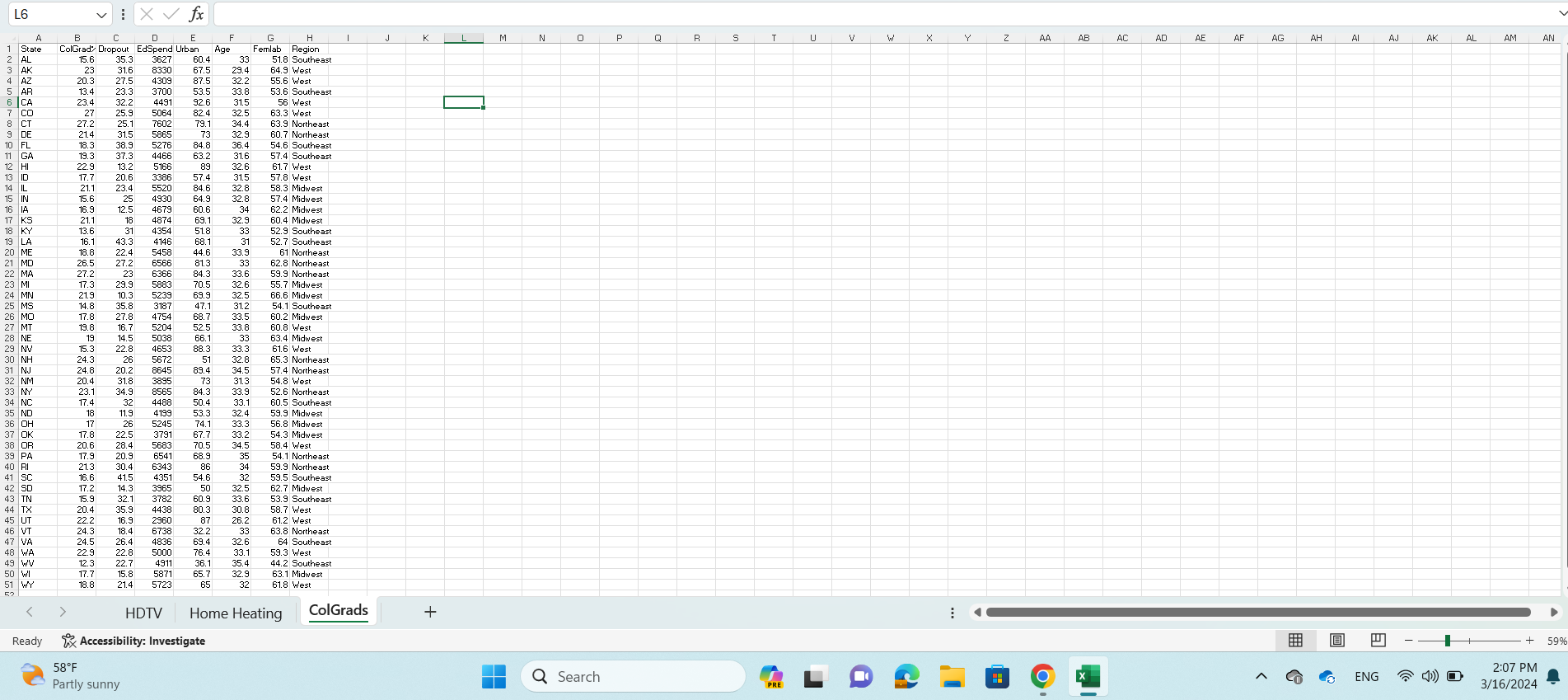The height and width of the screenshot is (700, 1568).
Task: Click Accessibility: Investigate in status bar
Action: [133, 641]
